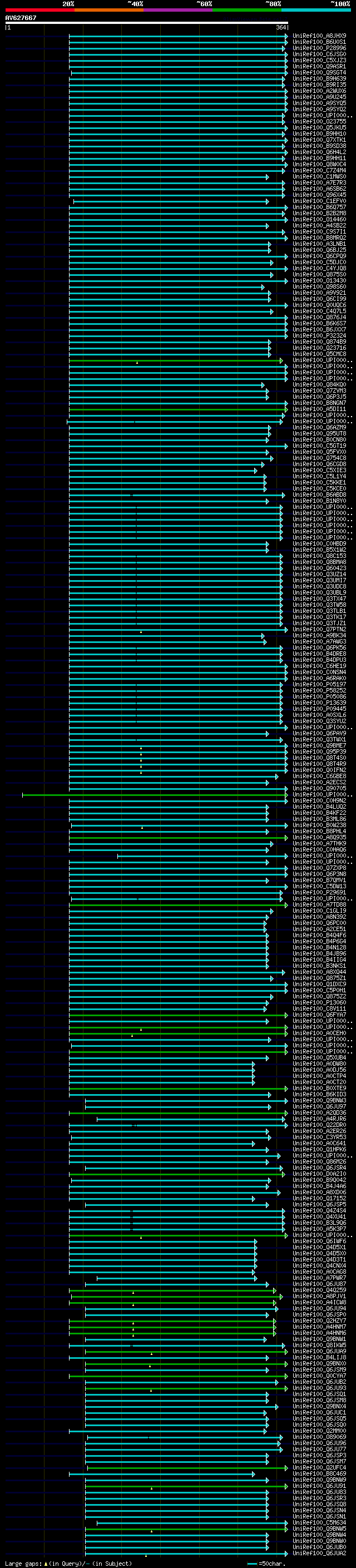Select hit label UniRef100_B9RI35
Image resolution: width=356 pixels, height=1568 pixels.
(x=319, y=85)
